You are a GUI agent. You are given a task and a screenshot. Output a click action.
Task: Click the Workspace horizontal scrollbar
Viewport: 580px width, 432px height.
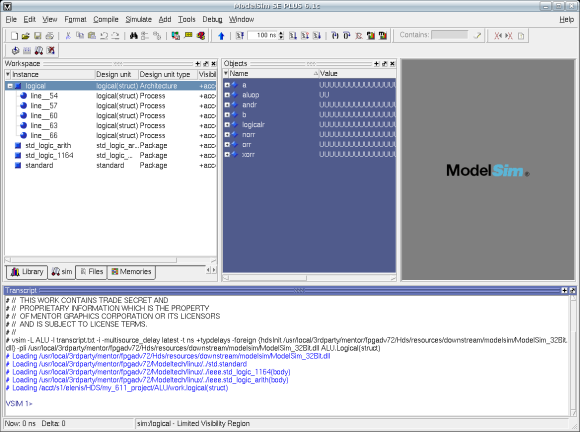coord(111,260)
